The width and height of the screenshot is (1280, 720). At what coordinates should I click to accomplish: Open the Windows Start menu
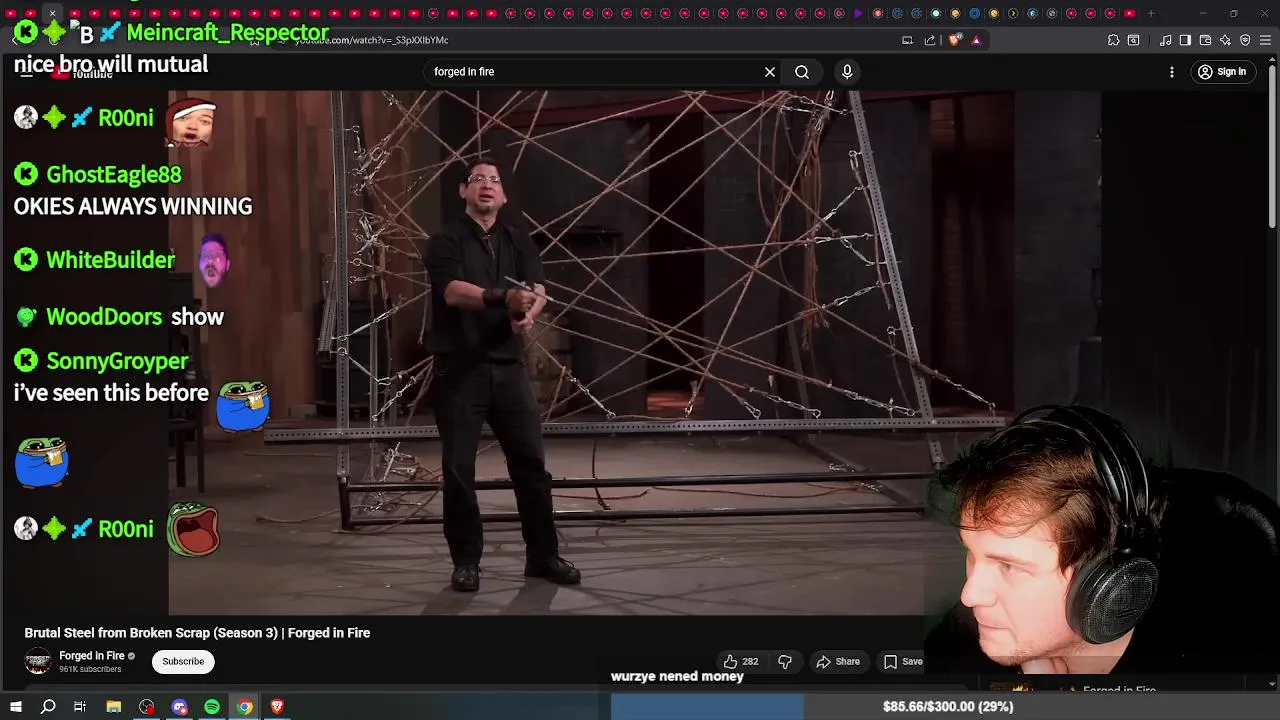click(x=15, y=706)
